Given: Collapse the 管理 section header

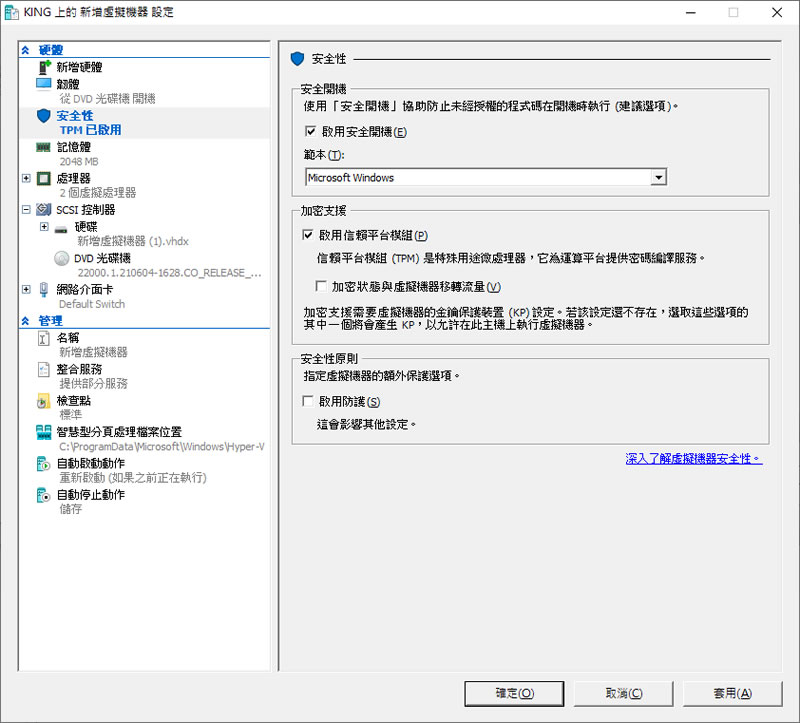Looking at the screenshot, I should tap(26, 321).
